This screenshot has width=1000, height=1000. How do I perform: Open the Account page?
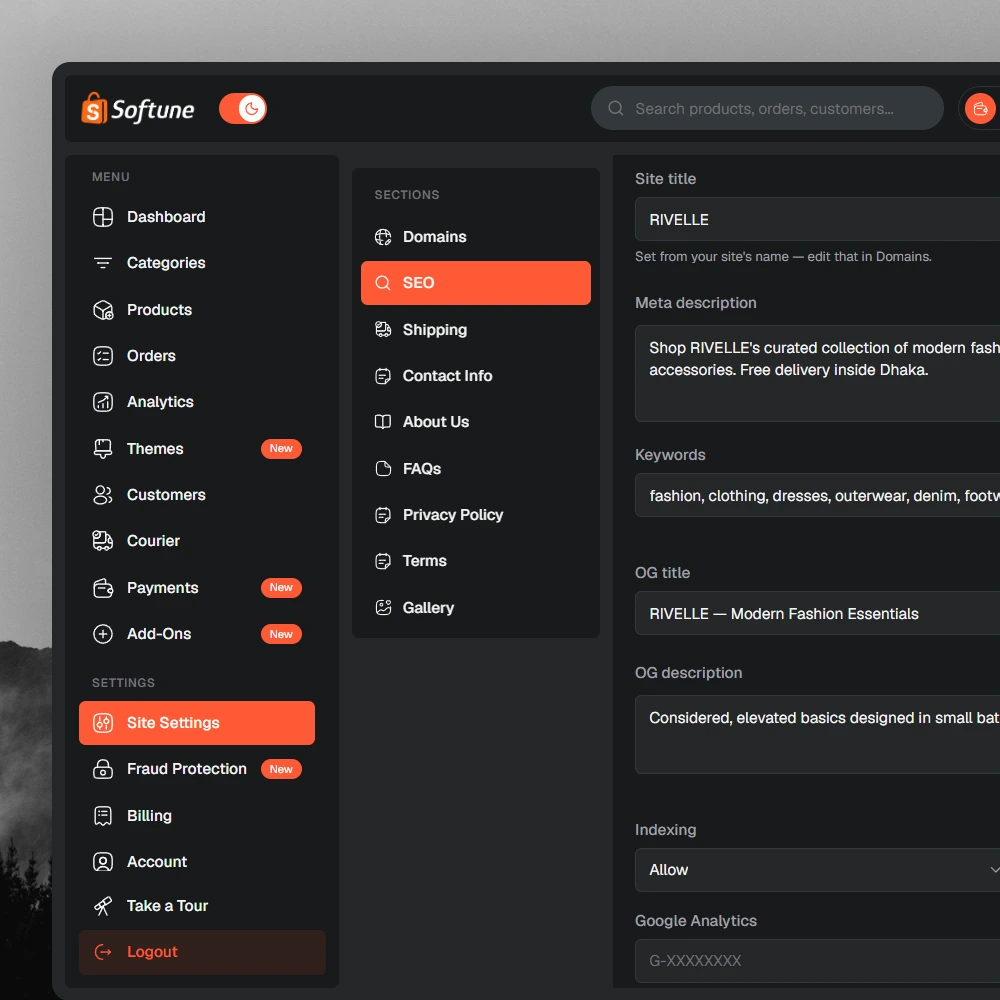[196, 862]
